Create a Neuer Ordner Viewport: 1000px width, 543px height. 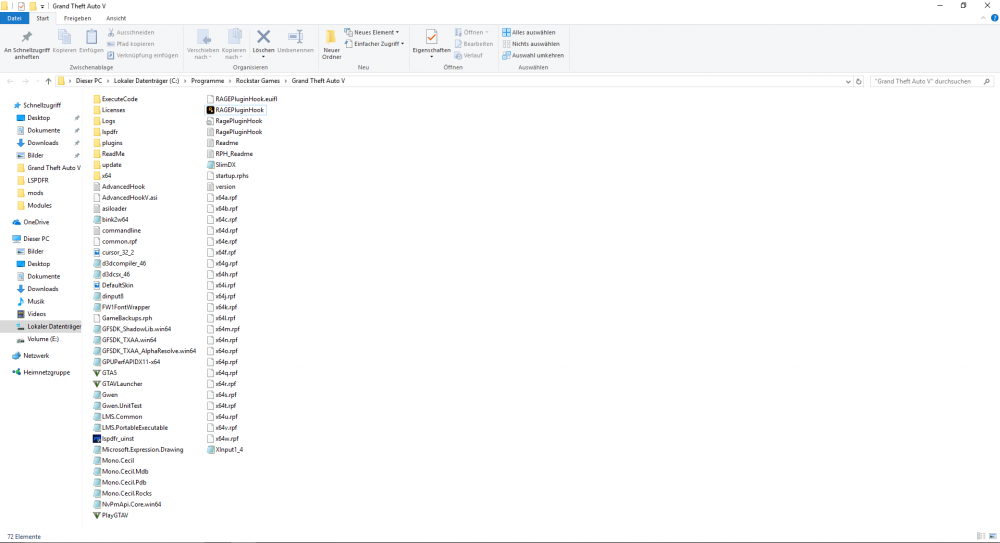(331, 45)
